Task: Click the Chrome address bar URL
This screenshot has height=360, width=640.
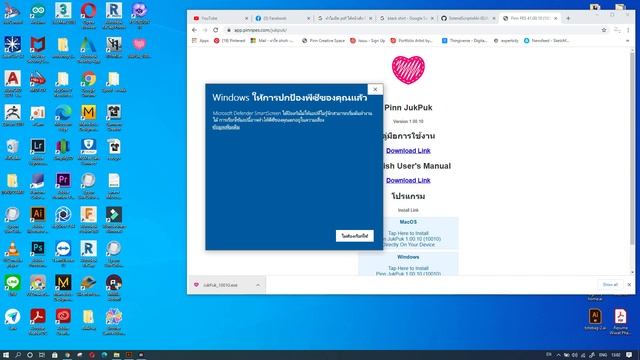Action: coord(260,30)
